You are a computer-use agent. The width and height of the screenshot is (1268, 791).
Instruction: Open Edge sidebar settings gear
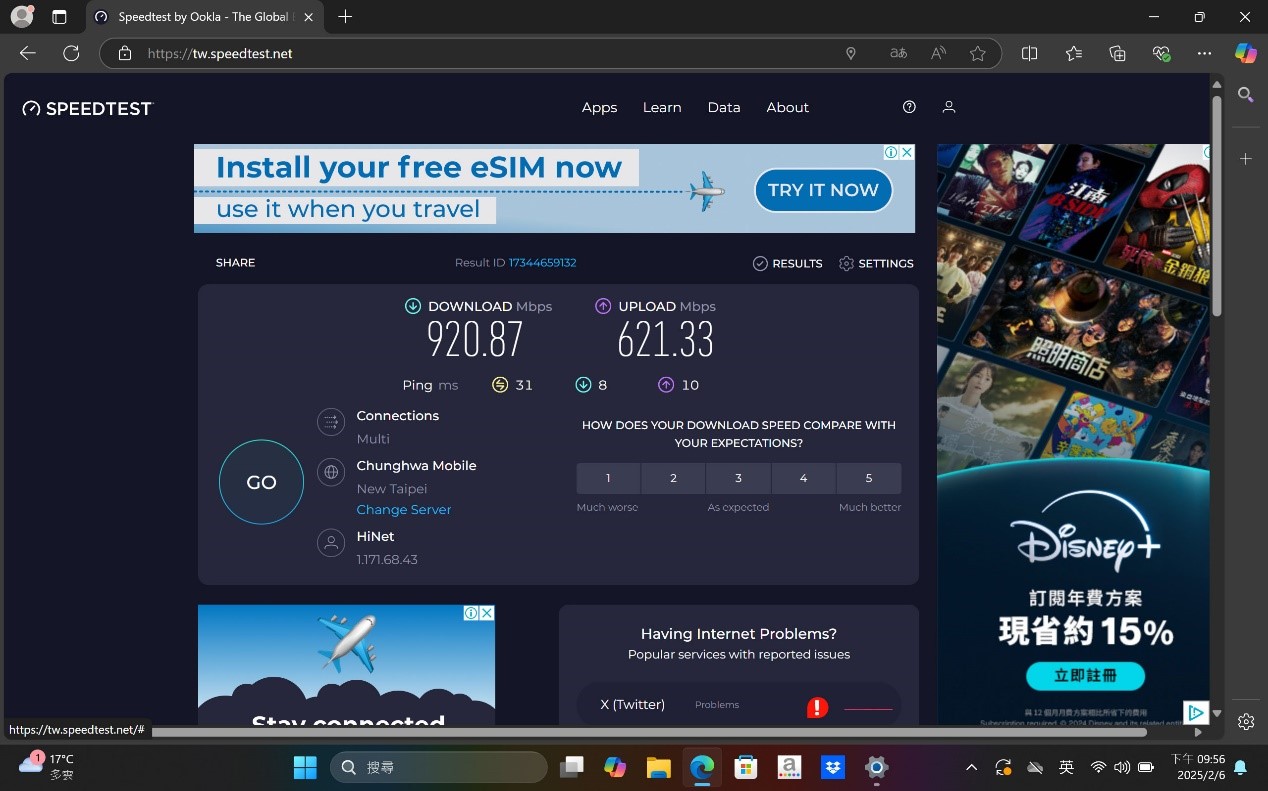point(1245,721)
